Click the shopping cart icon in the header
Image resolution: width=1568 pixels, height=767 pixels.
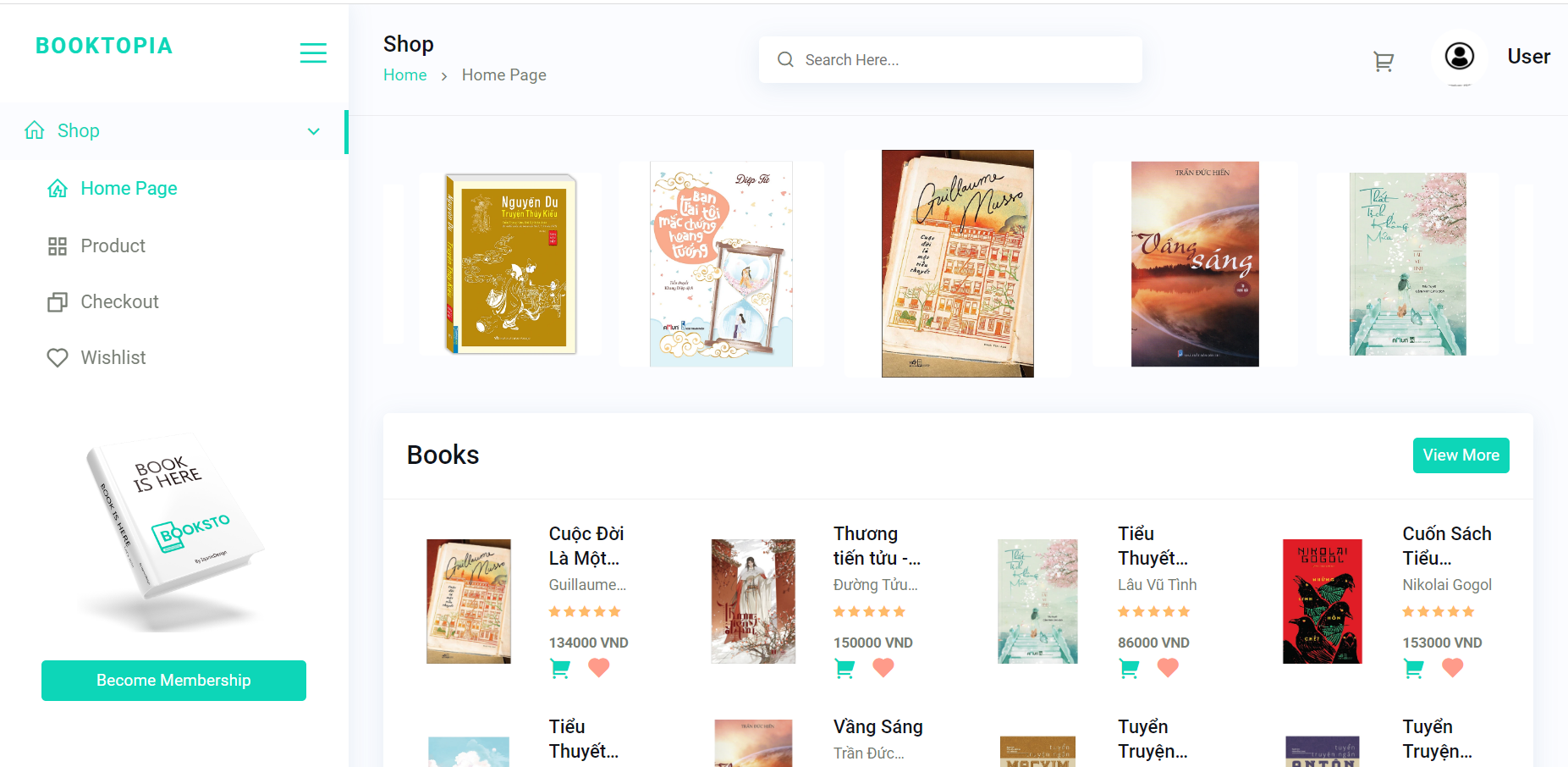click(x=1384, y=60)
